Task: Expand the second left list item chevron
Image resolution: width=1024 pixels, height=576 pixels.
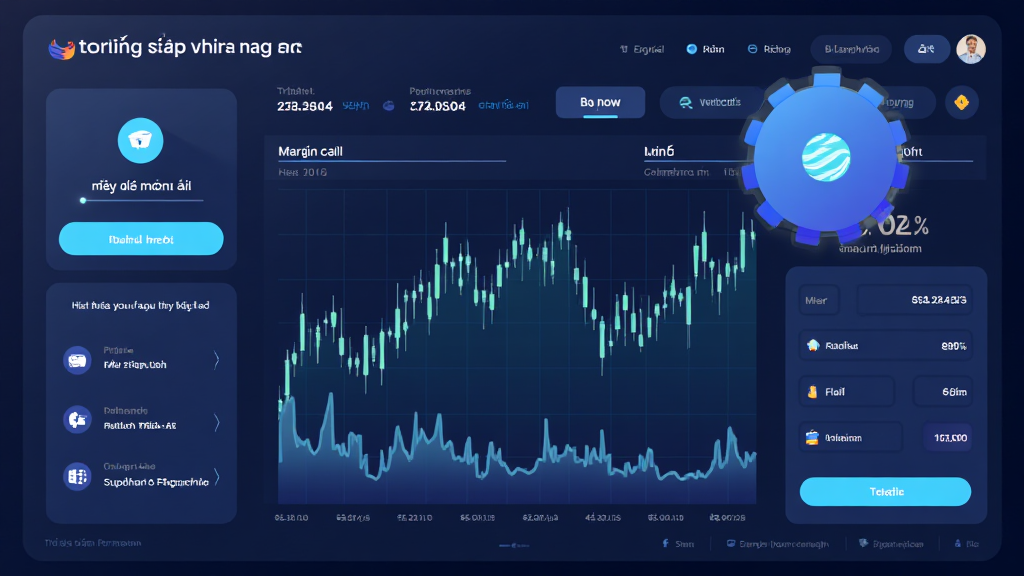Action: [217, 423]
